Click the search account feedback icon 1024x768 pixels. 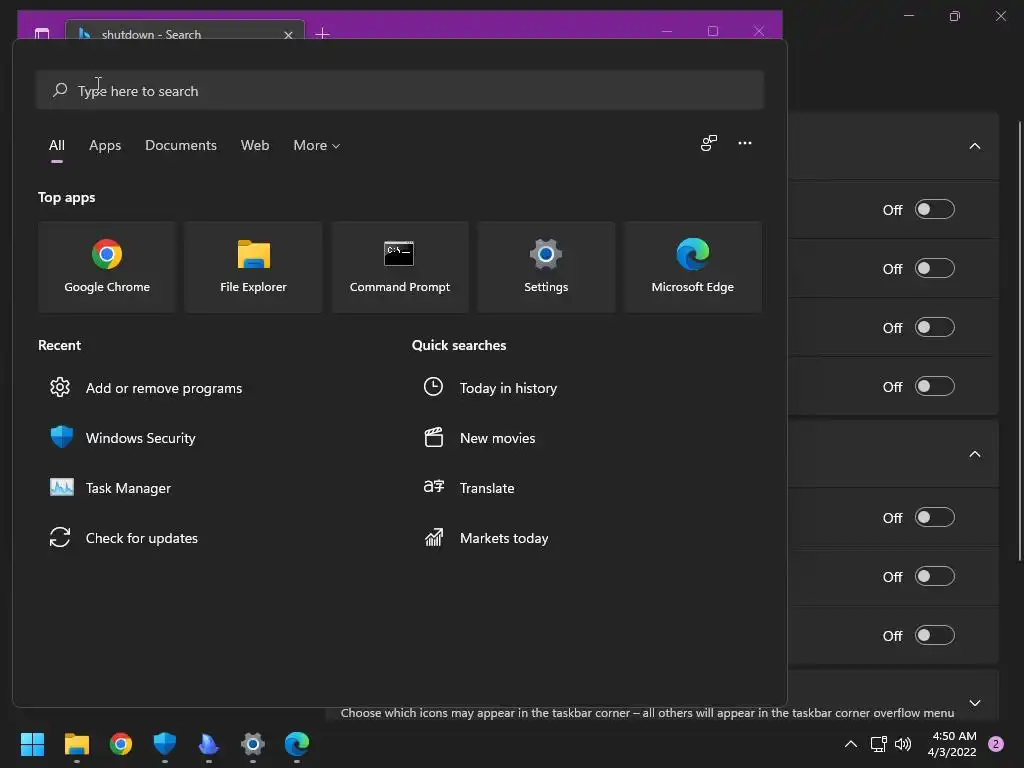pyautogui.click(x=709, y=143)
